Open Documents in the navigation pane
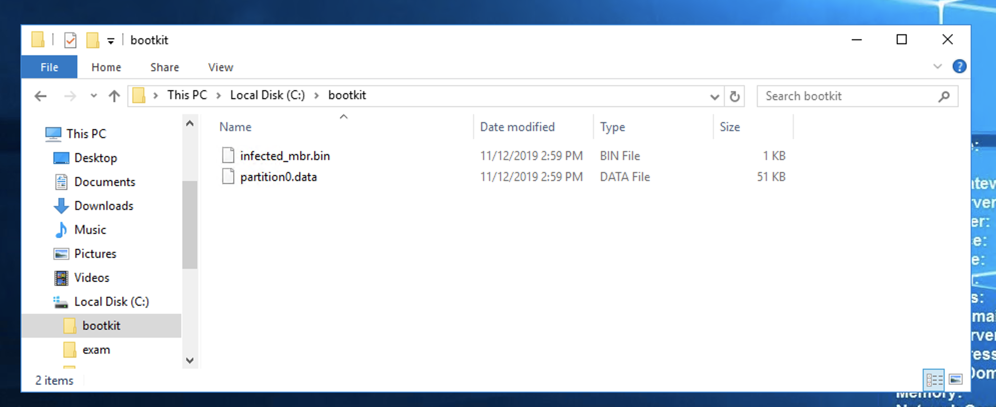The height and width of the screenshot is (407, 996). coord(104,182)
